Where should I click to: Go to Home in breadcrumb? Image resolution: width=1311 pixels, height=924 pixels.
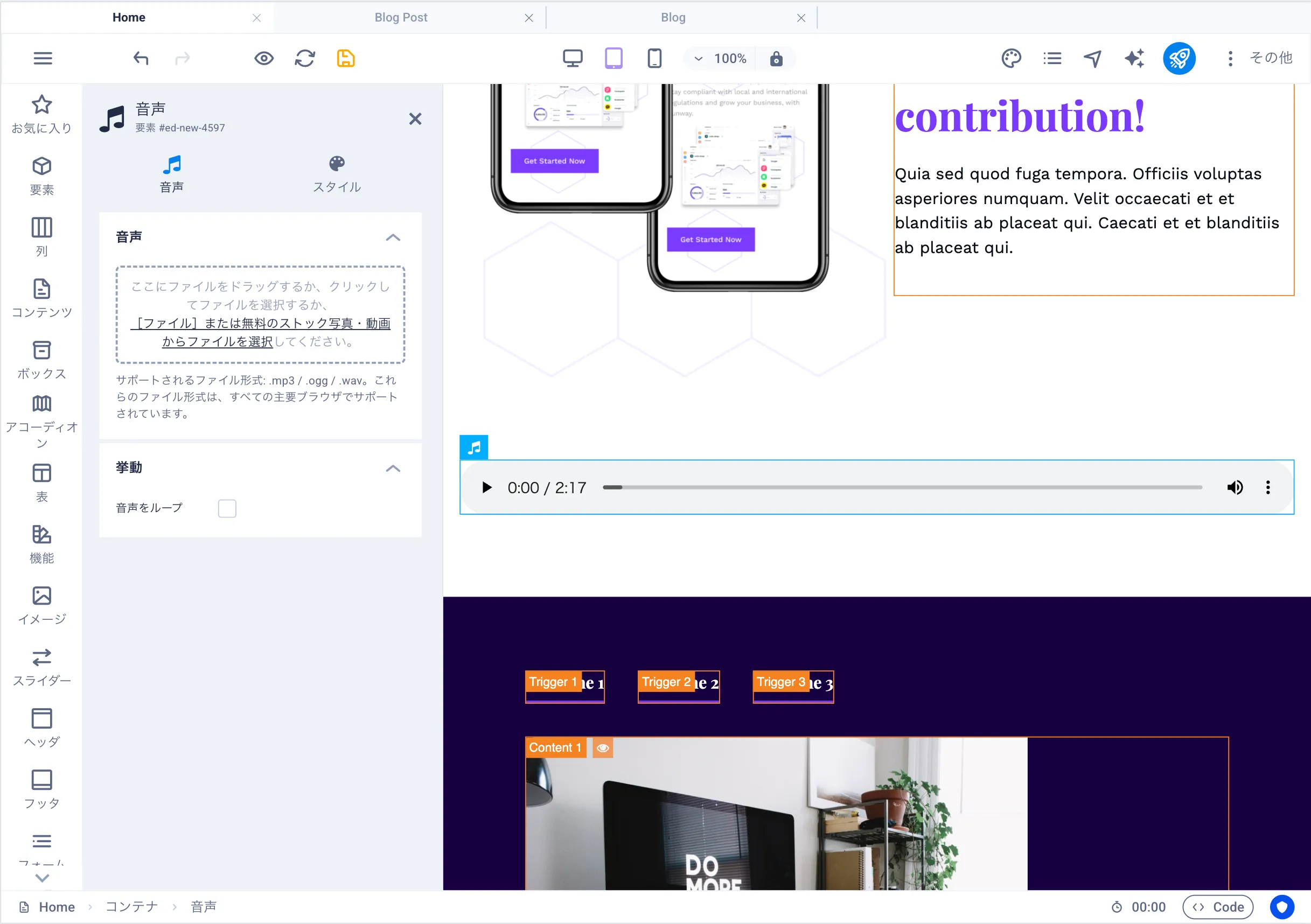57,907
